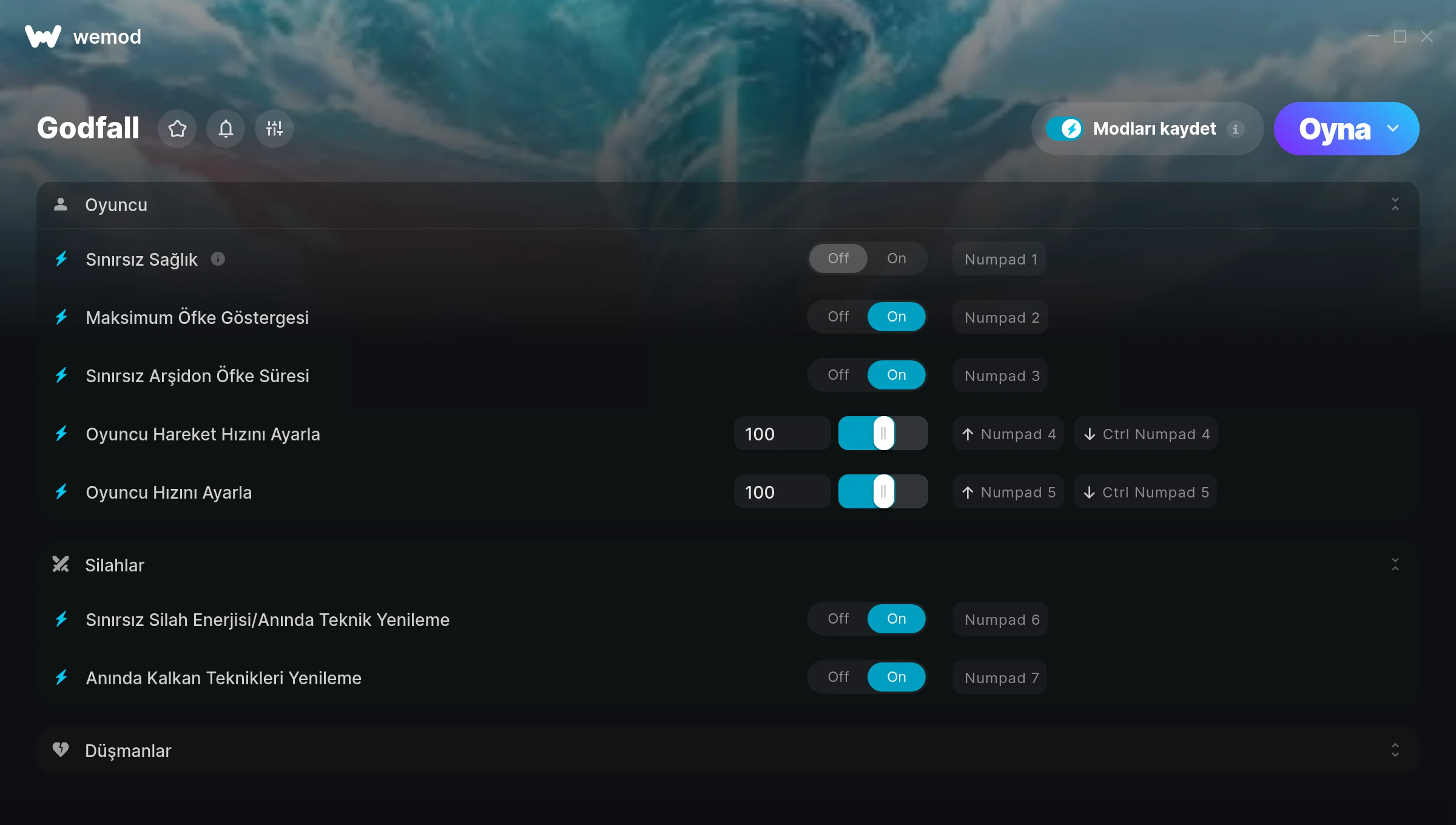1456x825 pixels.
Task: Click the Ctrl Numpad 4 hotkey button
Action: point(1145,434)
